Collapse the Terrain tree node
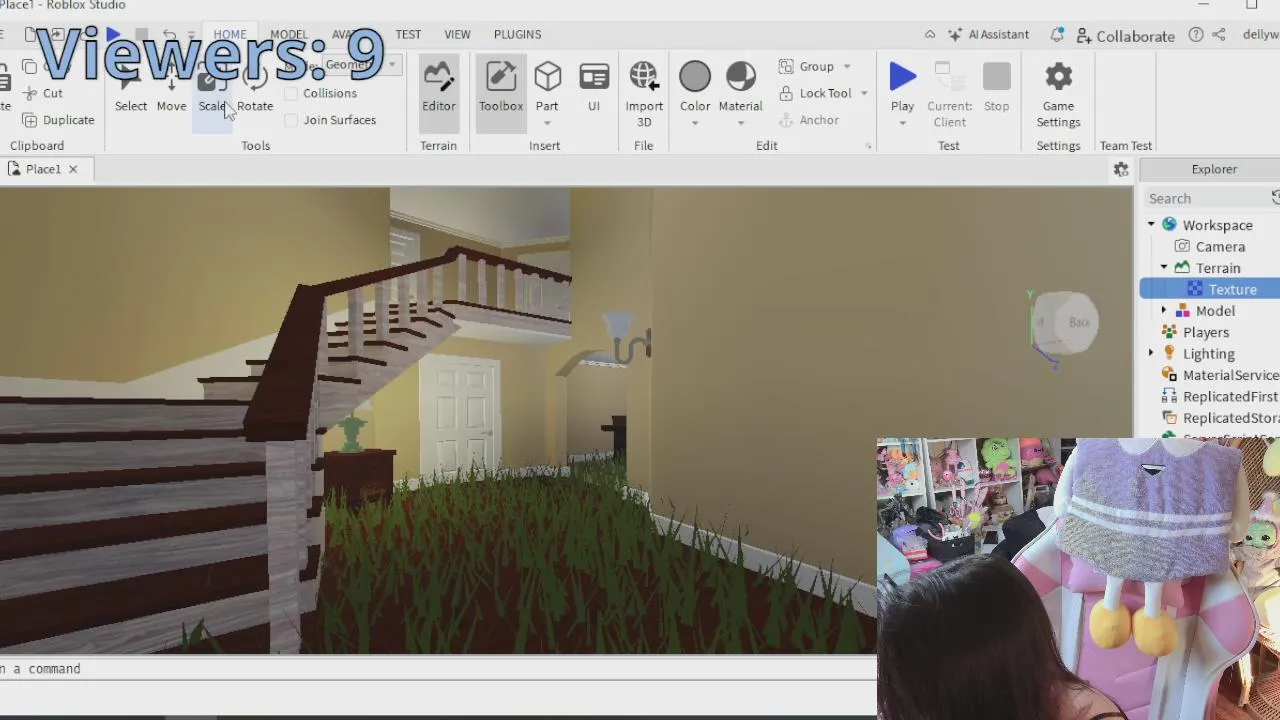Image resolution: width=1280 pixels, height=720 pixels. pos(1164,268)
